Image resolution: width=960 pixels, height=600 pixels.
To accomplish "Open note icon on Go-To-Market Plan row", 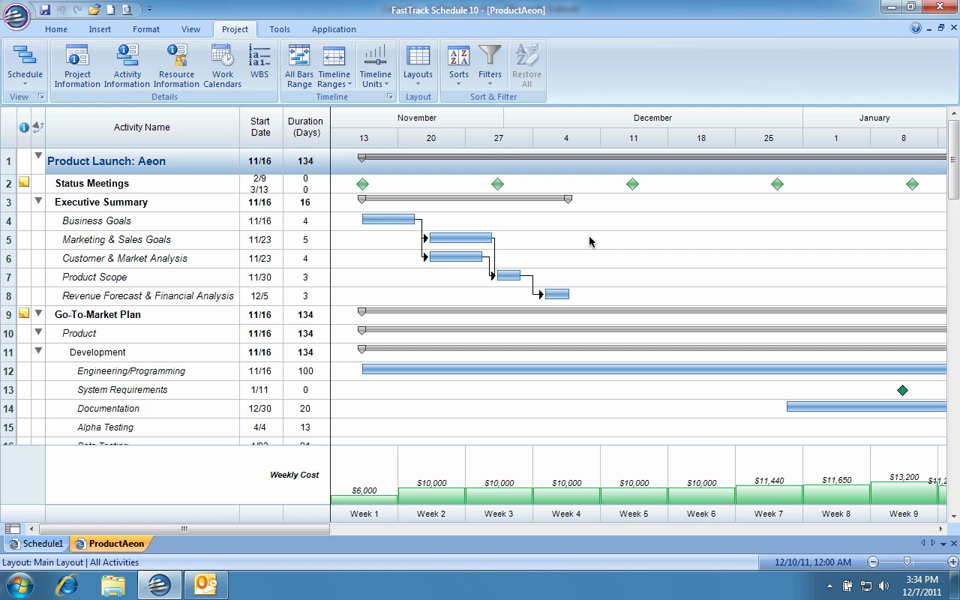I will pos(23,313).
